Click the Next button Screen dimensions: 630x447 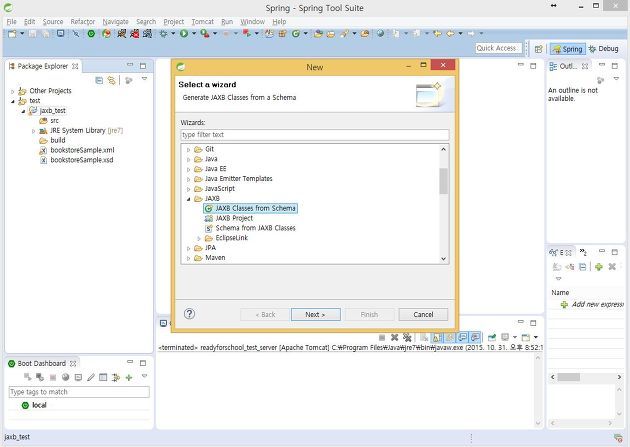[315, 314]
